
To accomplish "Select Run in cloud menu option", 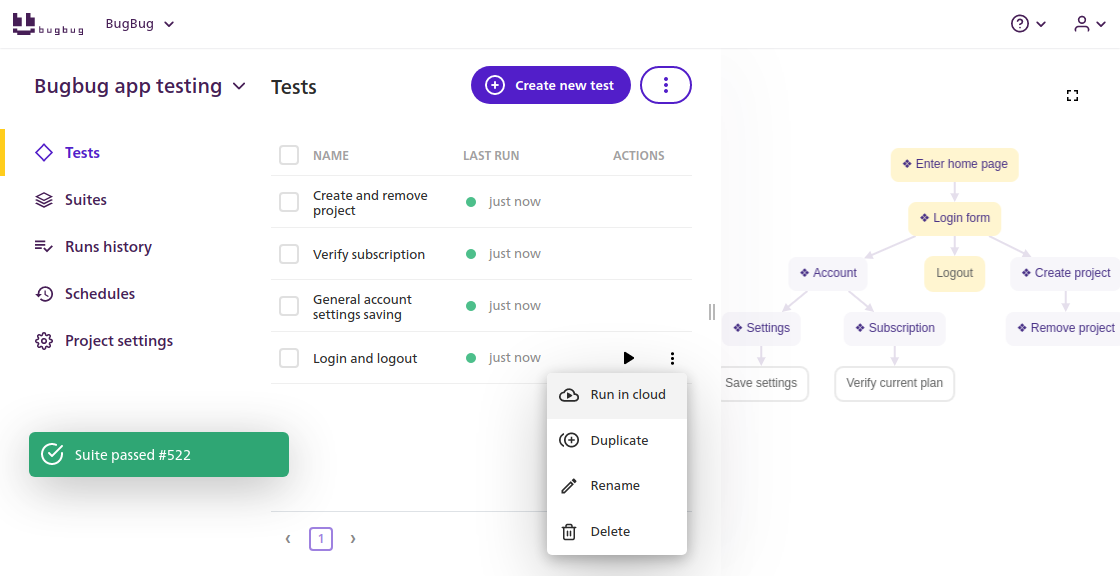I will (616, 394).
